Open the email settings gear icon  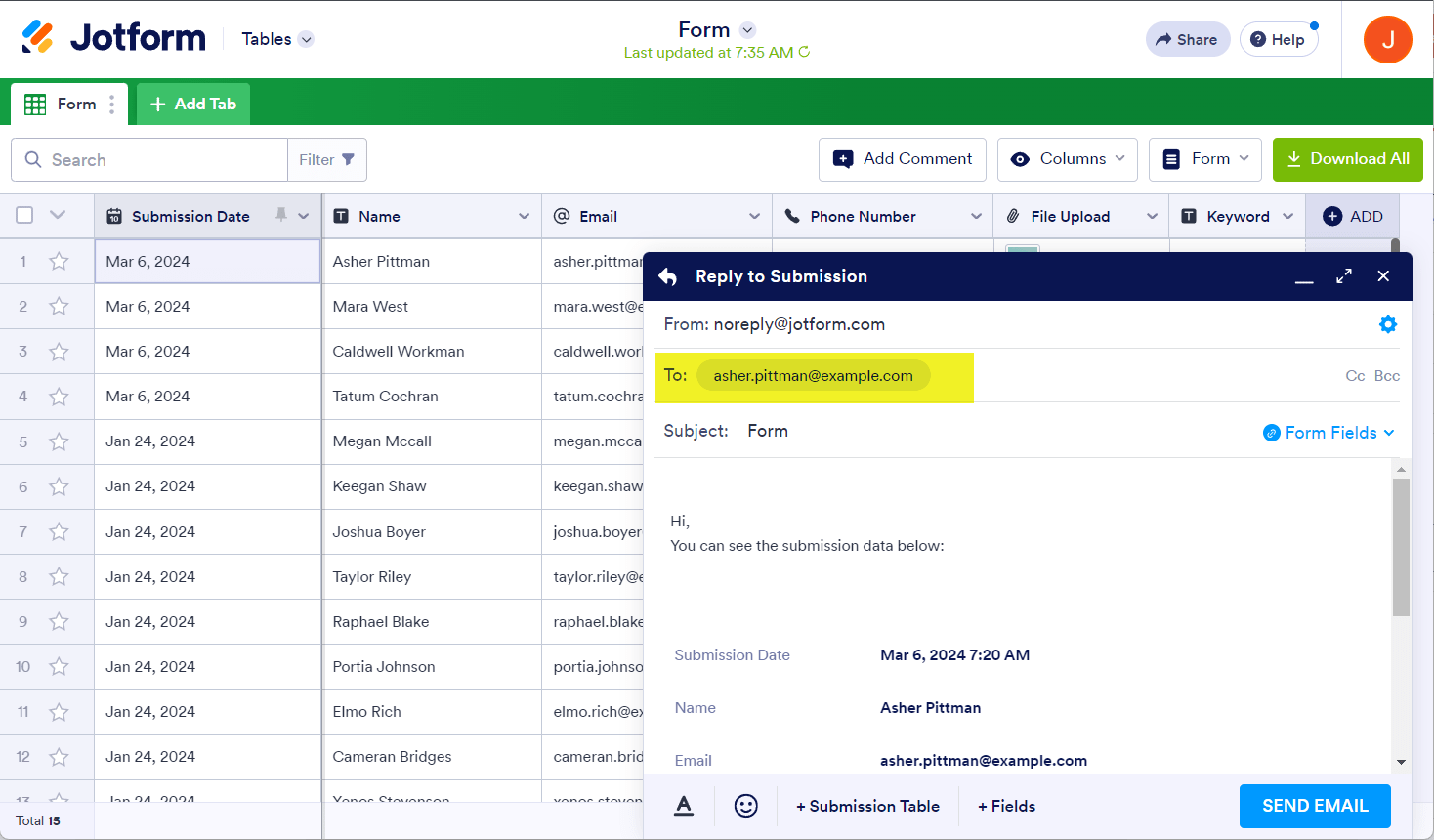pyautogui.click(x=1387, y=324)
